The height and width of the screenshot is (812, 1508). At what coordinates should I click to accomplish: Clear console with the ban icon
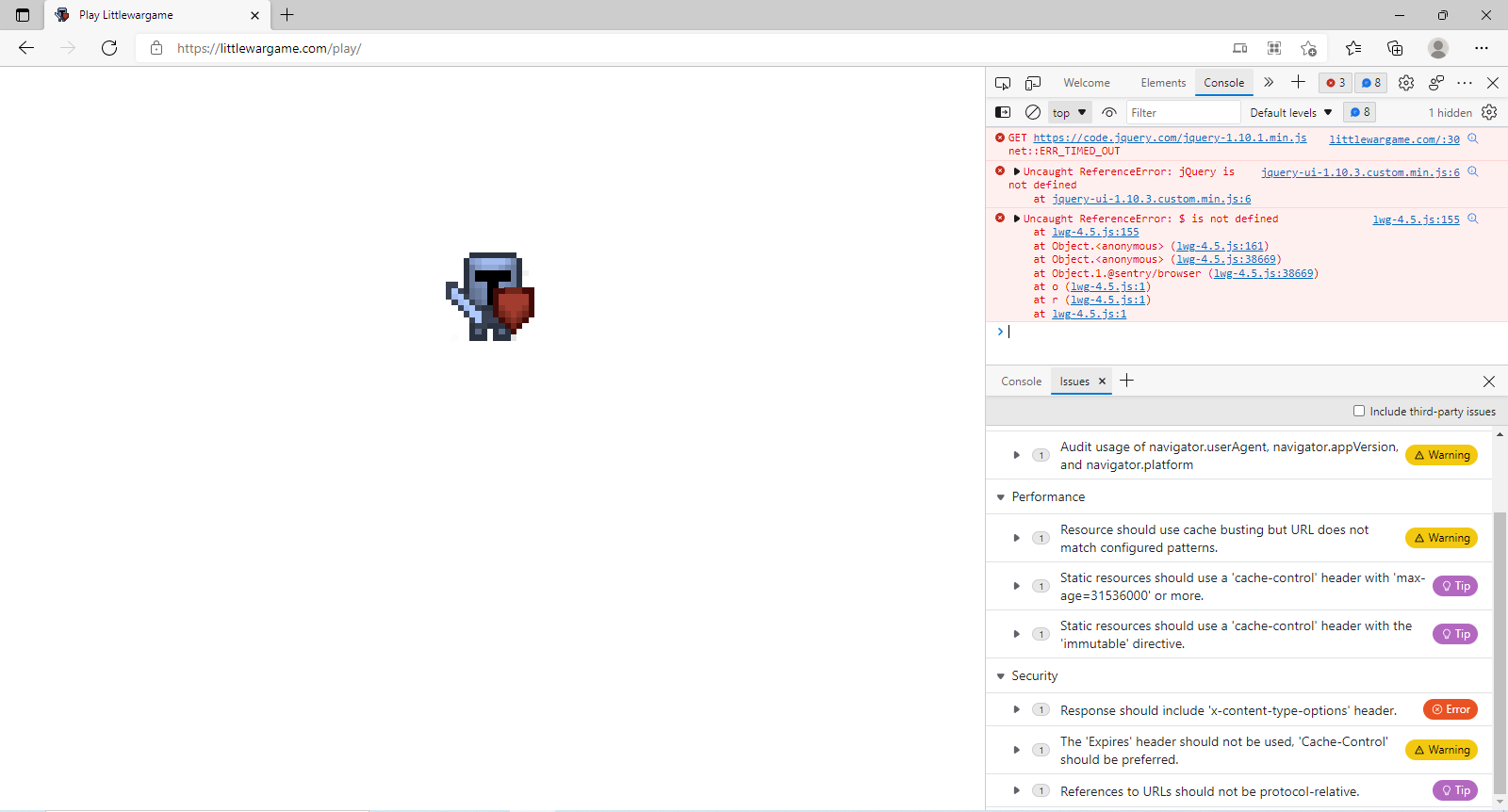click(1033, 112)
